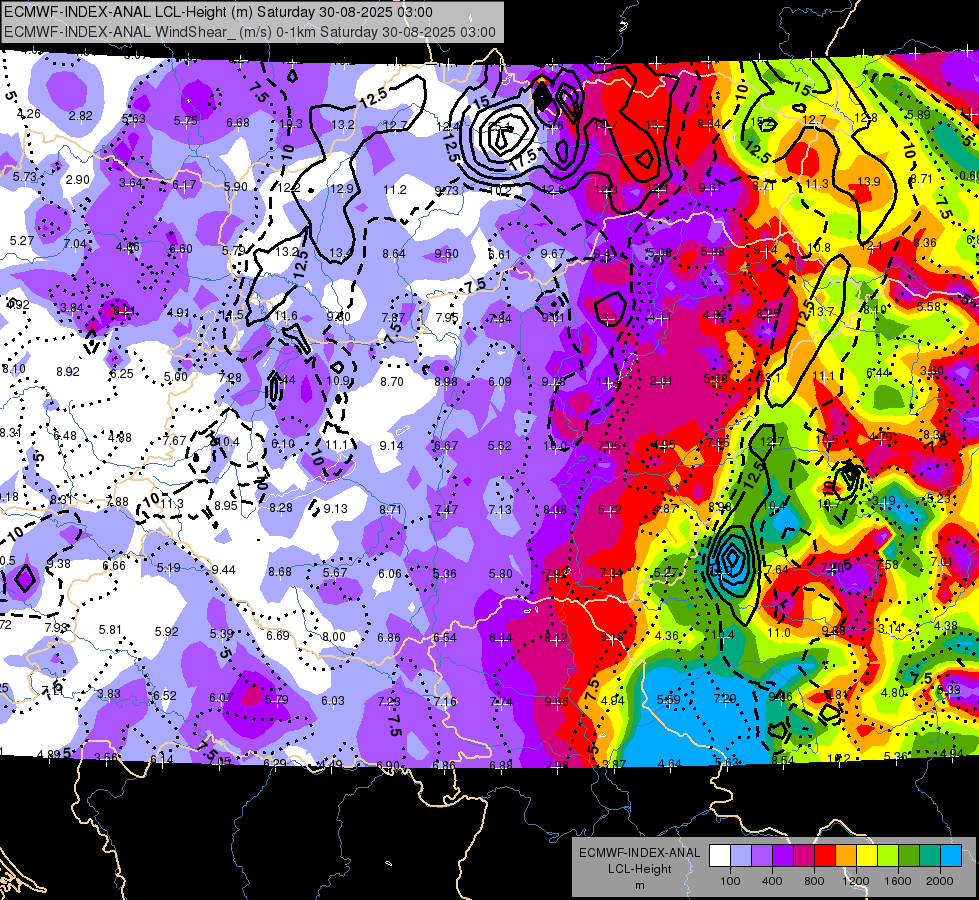
Task: Select the grid value 2.90
Action: click(x=78, y=180)
